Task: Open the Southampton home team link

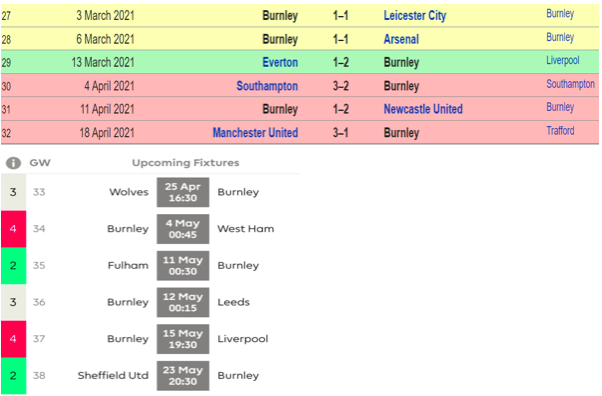Action: 267,86
